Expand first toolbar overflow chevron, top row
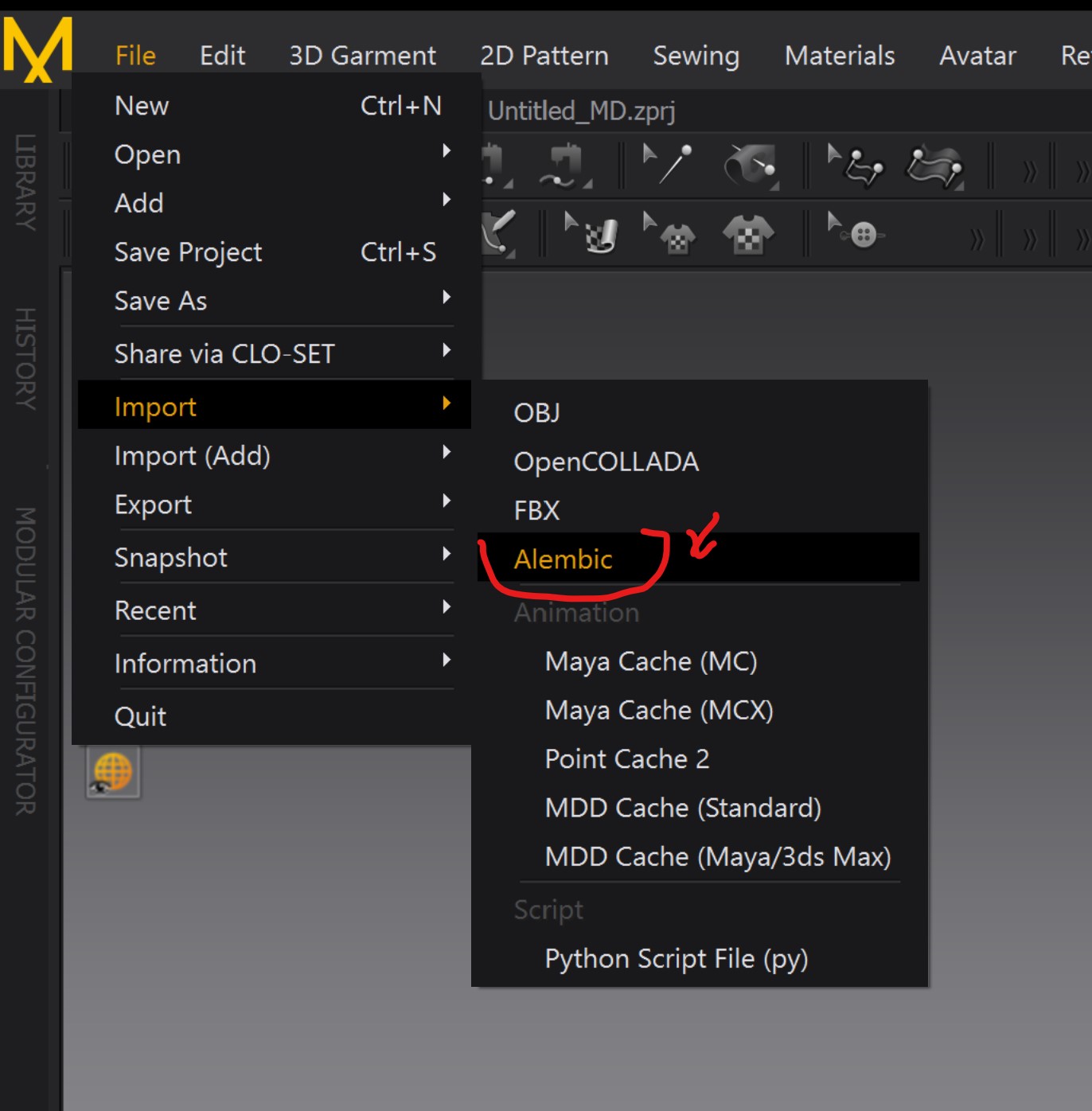The image size is (1092, 1111). pos(1030,170)
